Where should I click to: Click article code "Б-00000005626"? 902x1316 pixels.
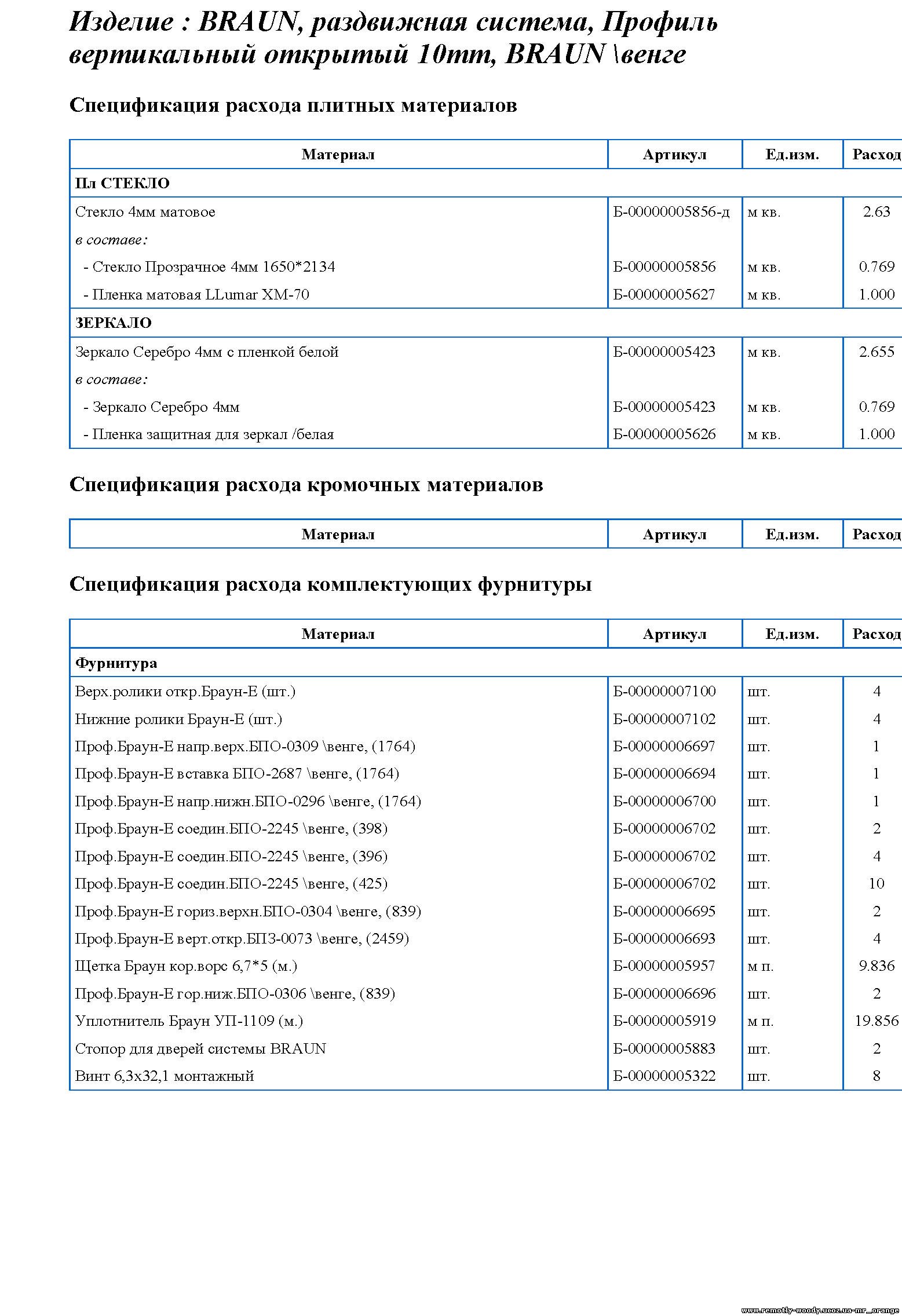664,434
